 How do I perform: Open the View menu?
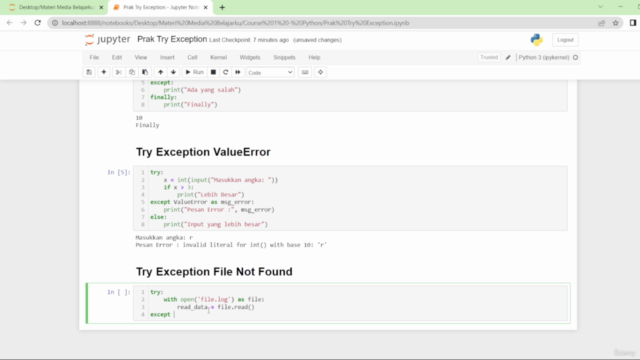(x=141, y=58)
